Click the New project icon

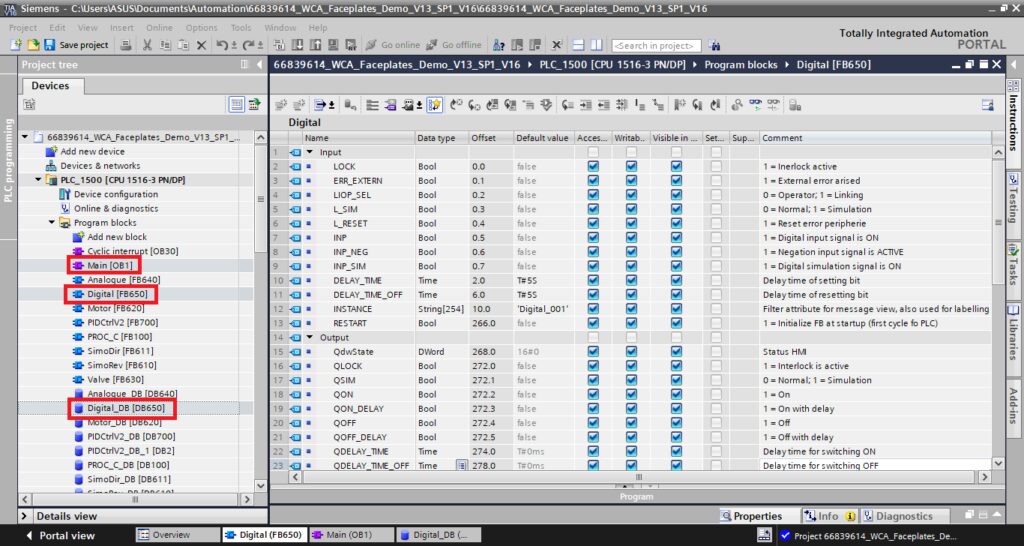point(17,45)
